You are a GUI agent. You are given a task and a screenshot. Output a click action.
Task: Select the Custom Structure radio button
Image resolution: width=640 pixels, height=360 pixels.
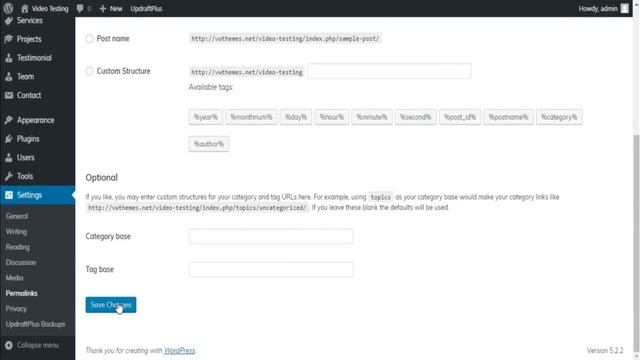89,71
